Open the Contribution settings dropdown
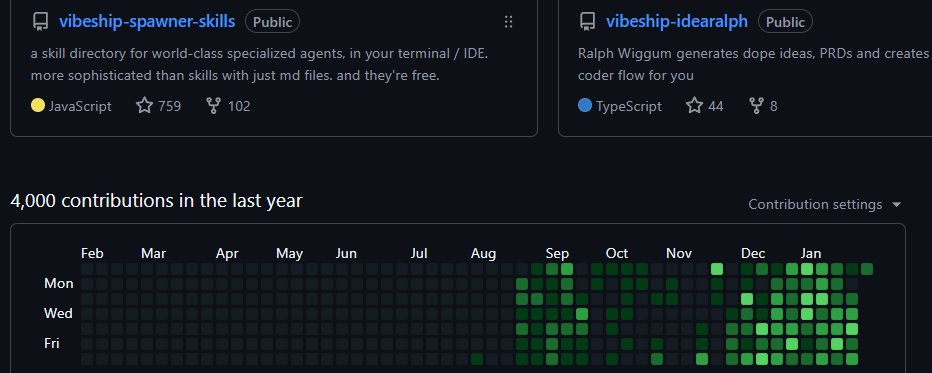This screenshot has height=373, width=932. pos(825,204)
